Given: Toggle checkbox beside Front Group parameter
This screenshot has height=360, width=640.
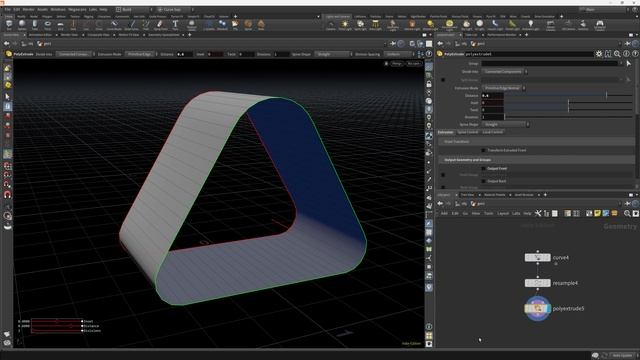Looking at the screenshot, I should (x=443, y=175).
